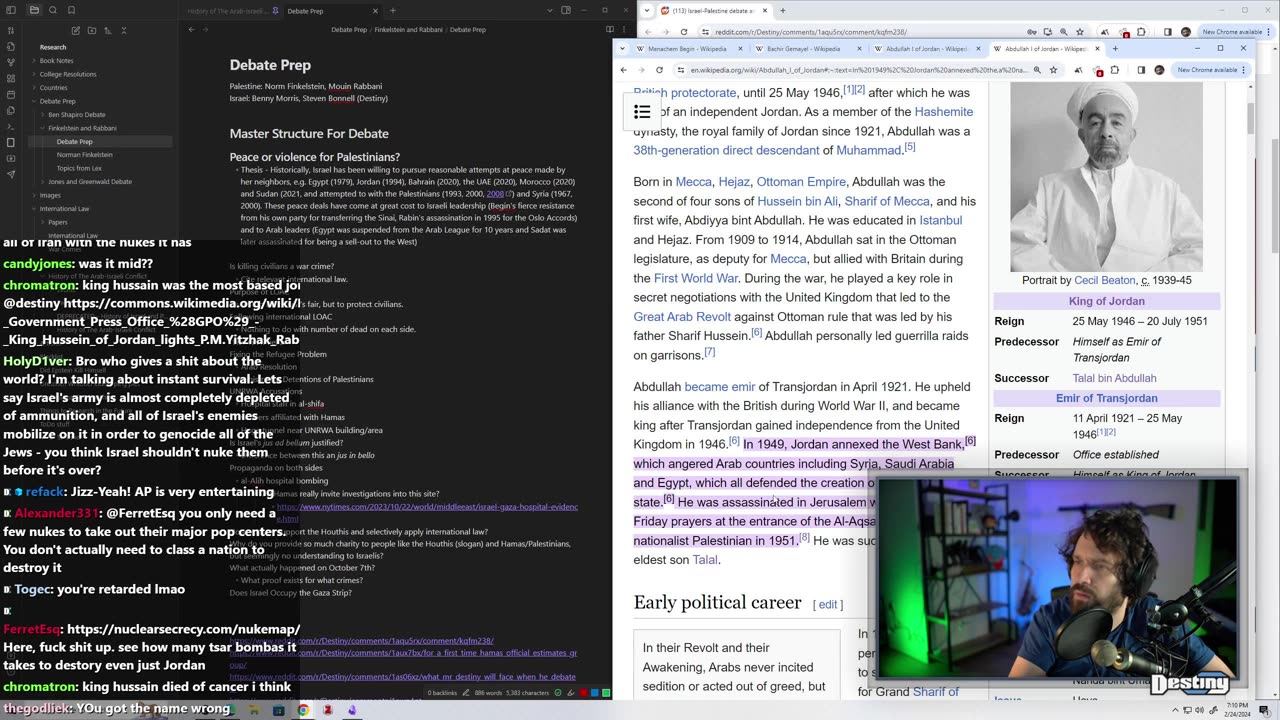This screenshot has width=1280, height=720.
Task: Click the paper plane icon in Obsidian ribbon
Action: point(10,174)
